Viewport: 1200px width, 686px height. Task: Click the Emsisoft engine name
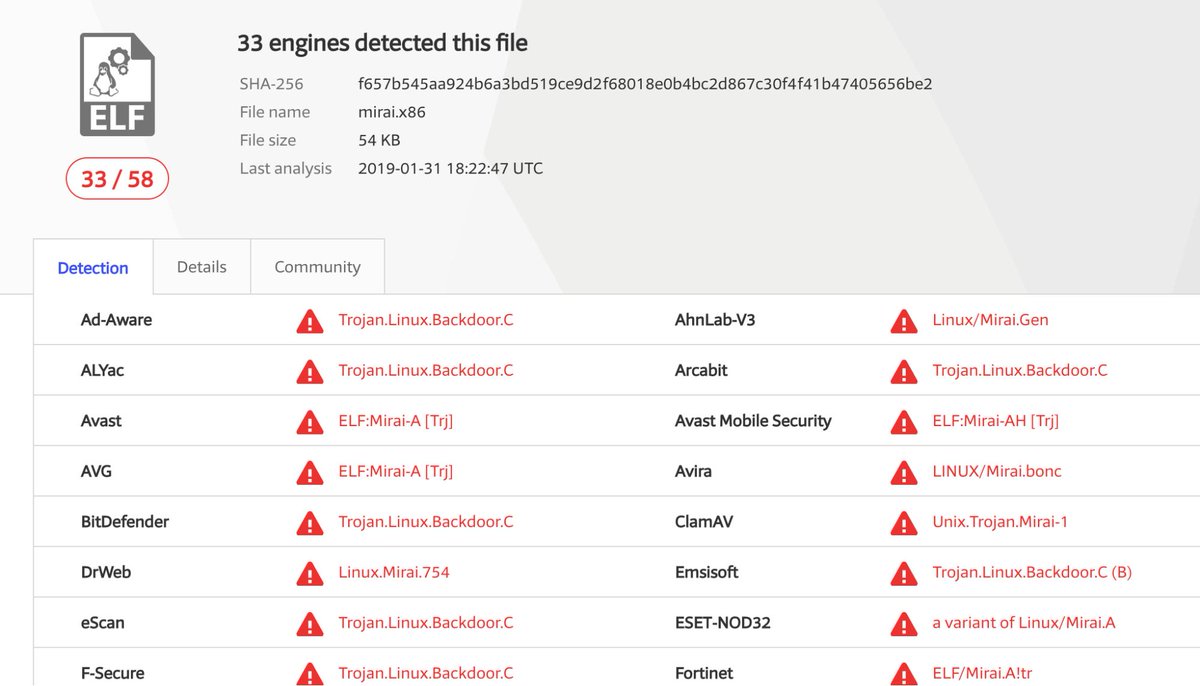pyautogui.click(x=707, y=572)
